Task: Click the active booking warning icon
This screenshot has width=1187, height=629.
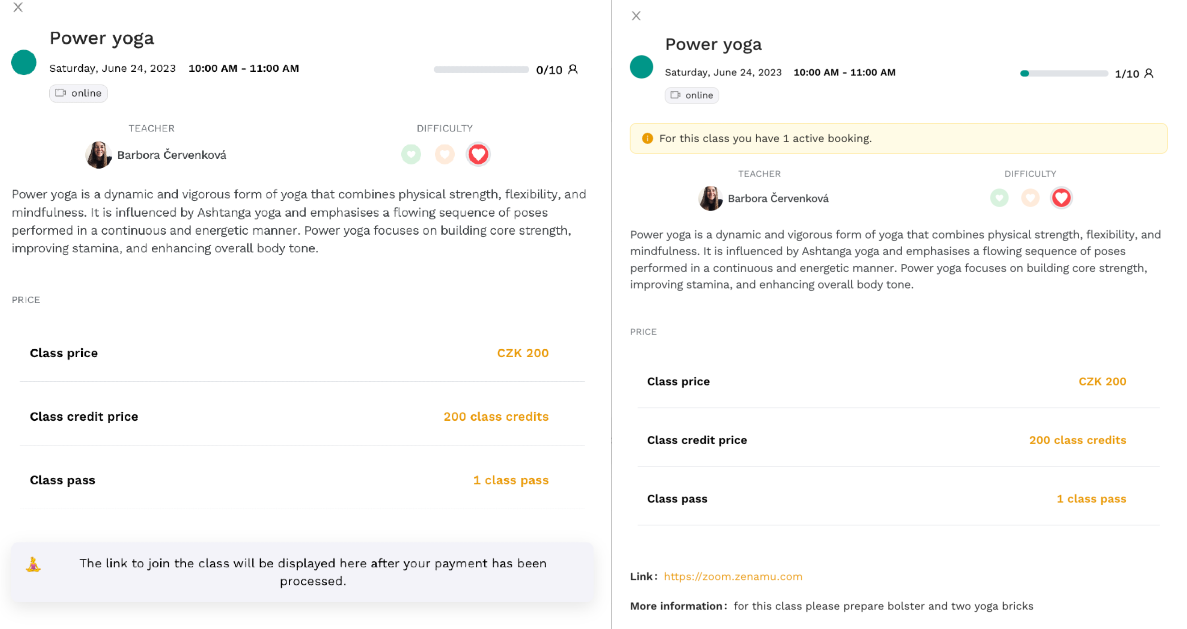Action: (x=647, y=139)
